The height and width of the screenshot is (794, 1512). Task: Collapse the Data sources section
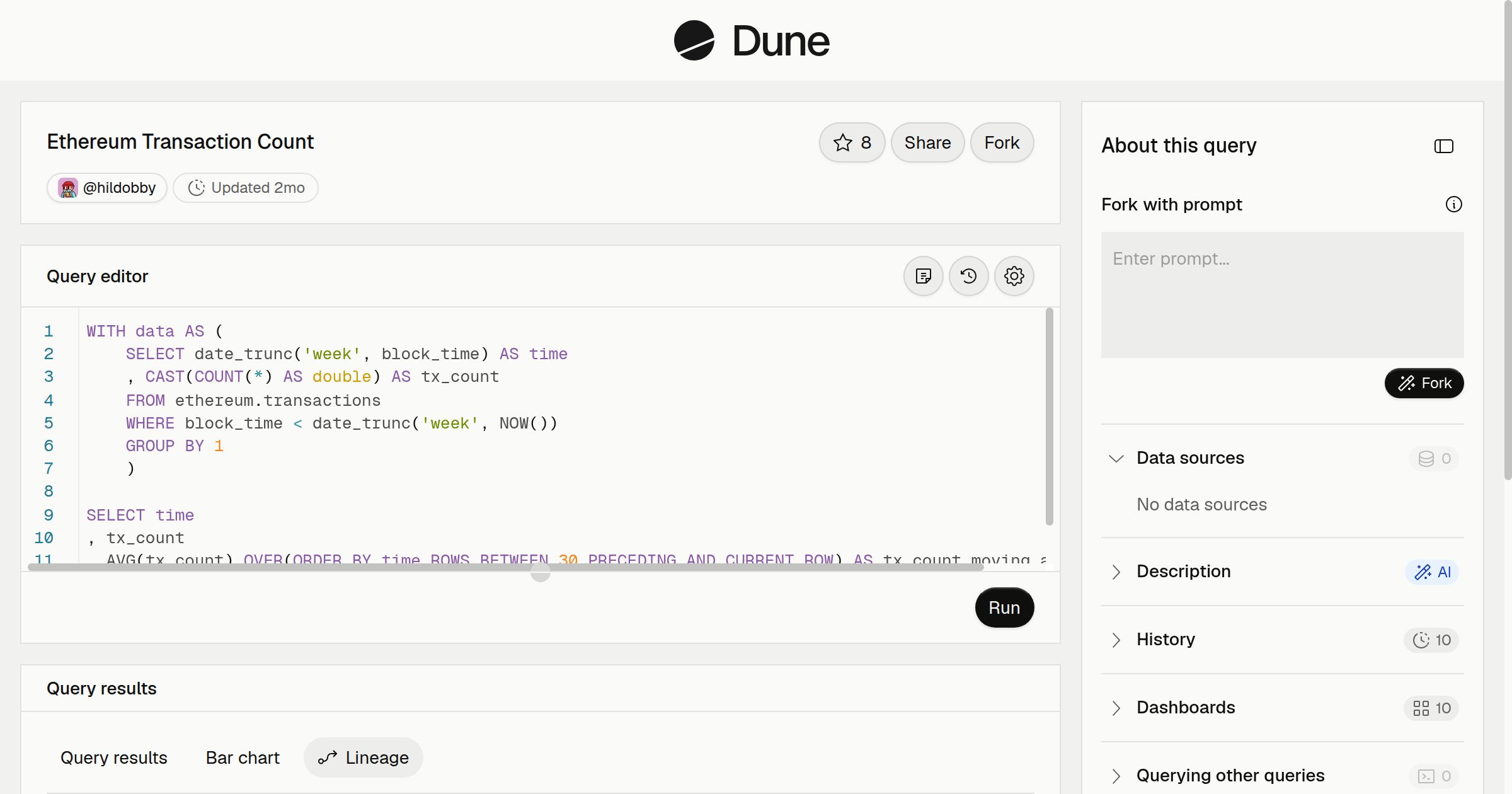click(1116, 458)
